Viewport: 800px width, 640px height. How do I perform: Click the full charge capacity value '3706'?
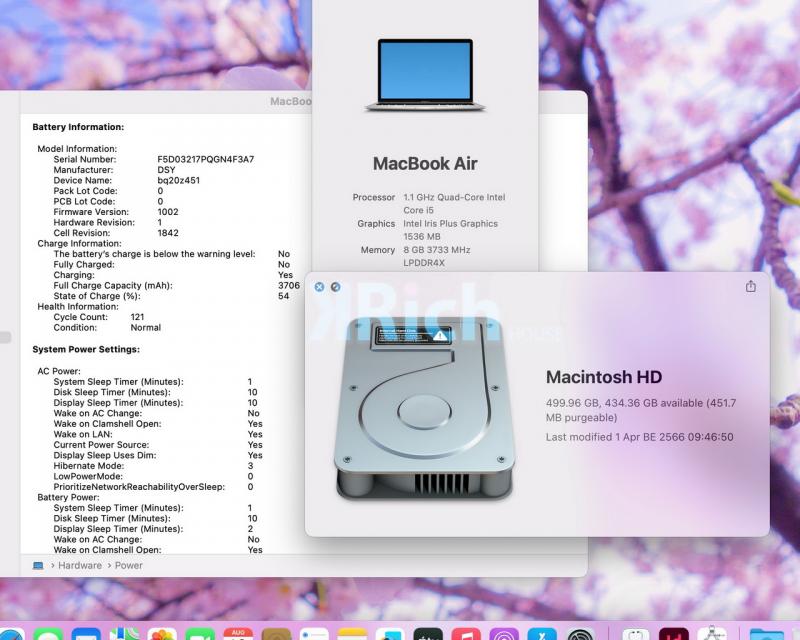pyautogui.click(x=289, y=285)
